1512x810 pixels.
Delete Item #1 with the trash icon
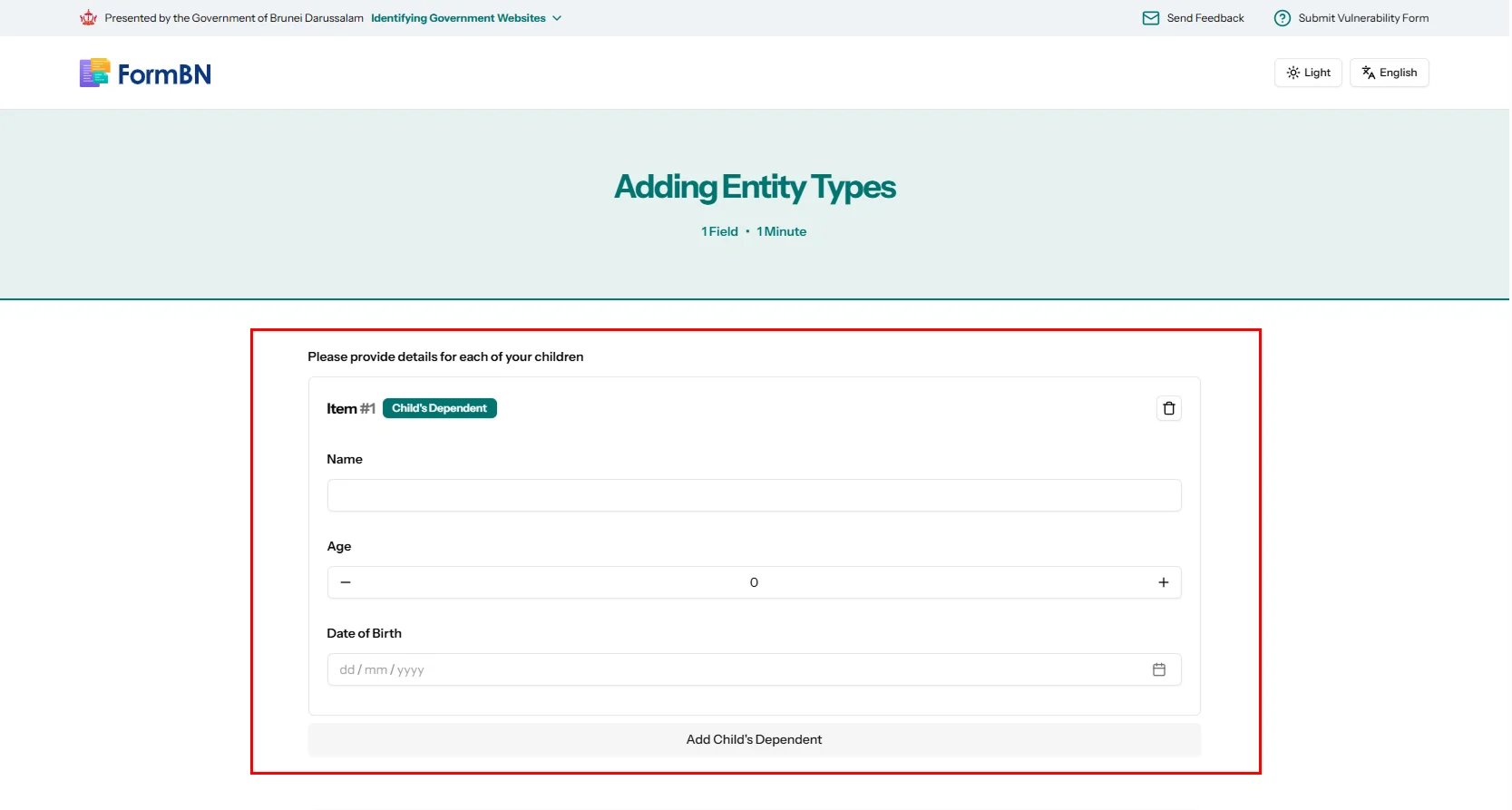(x=1168, y=408)
